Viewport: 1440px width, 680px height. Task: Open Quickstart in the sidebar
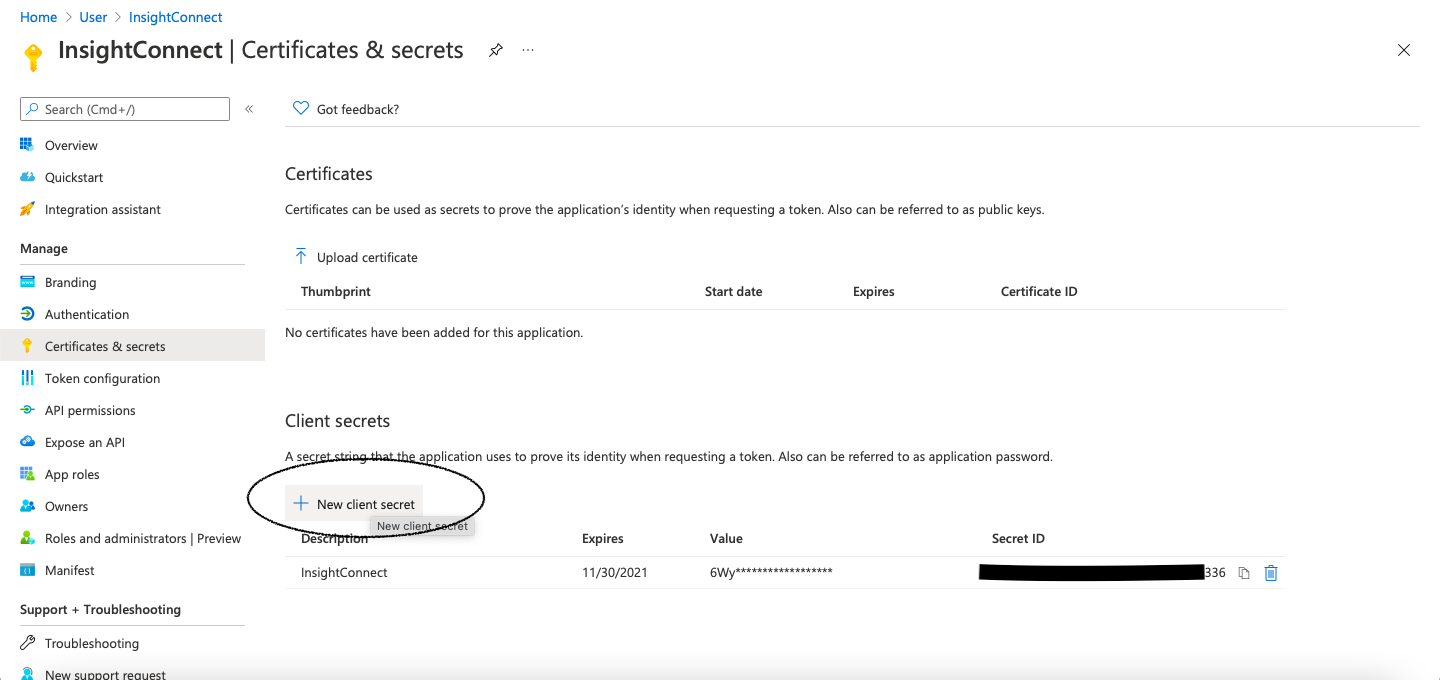[x=74, y=177]
